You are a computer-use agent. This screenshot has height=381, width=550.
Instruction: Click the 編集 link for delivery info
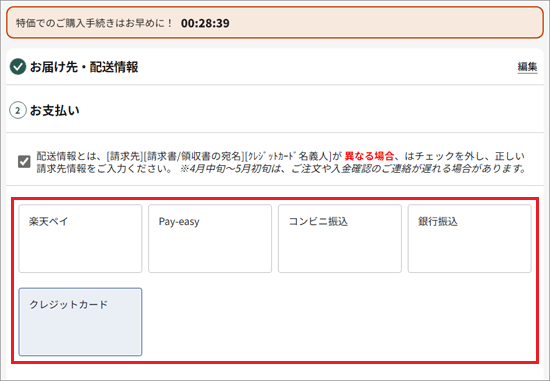(x=527, y=66)
